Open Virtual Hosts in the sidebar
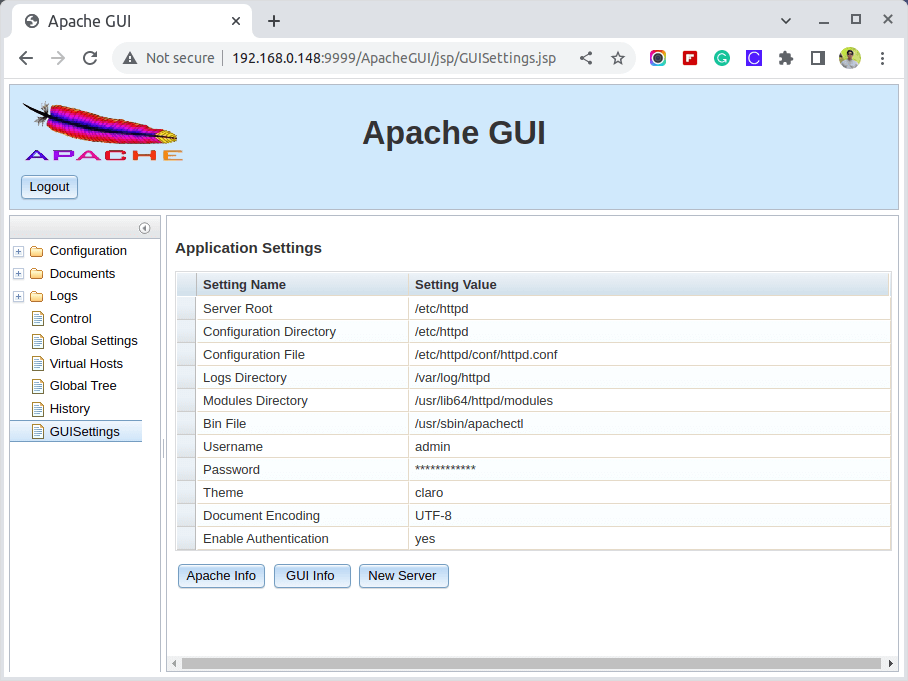 pyautogui.click(x=86, y=363)
